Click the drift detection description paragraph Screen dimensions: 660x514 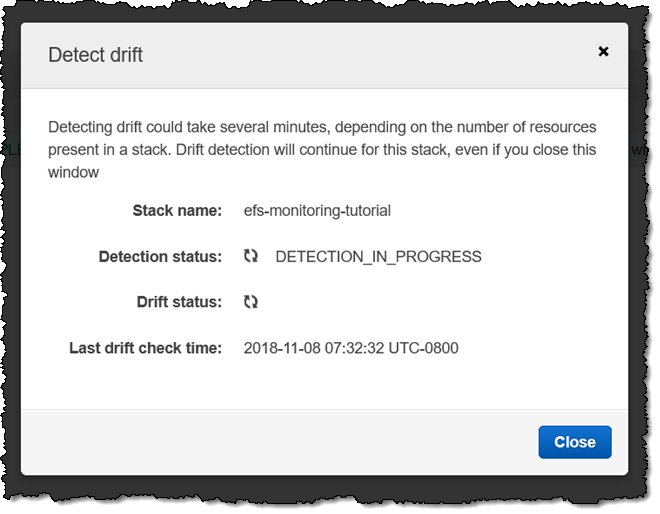(x=322, y=150)
